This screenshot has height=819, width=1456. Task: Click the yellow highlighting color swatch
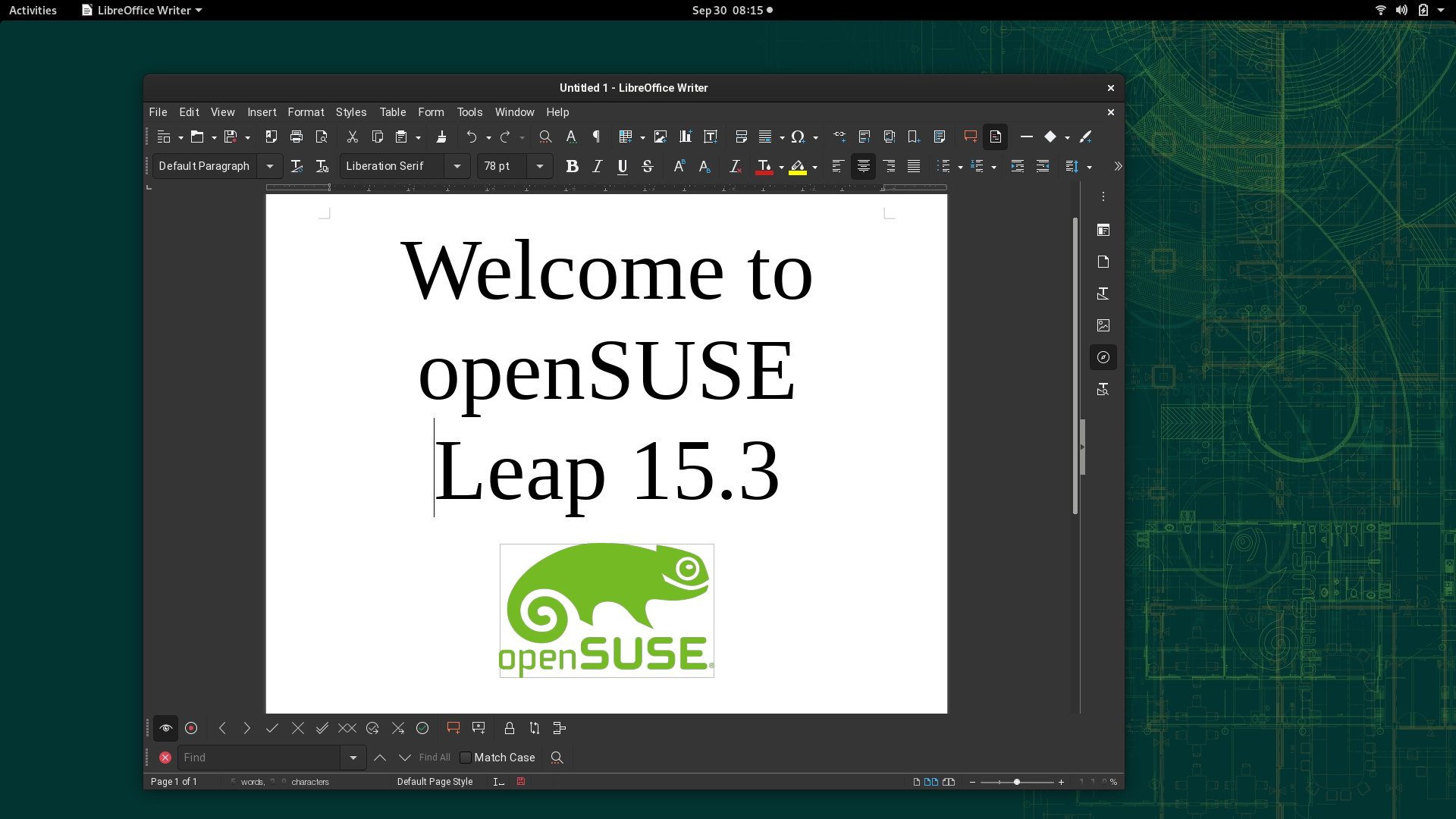(797, 166)
